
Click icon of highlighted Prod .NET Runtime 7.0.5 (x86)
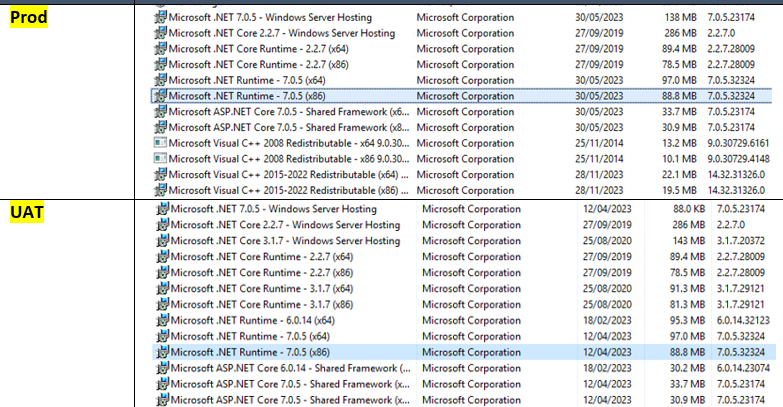click(x=160, y=96)
